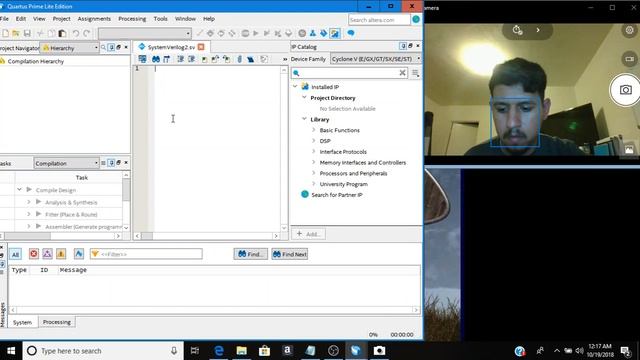Expand Memory Interfaces and Controllers node

tap(313, 162)
